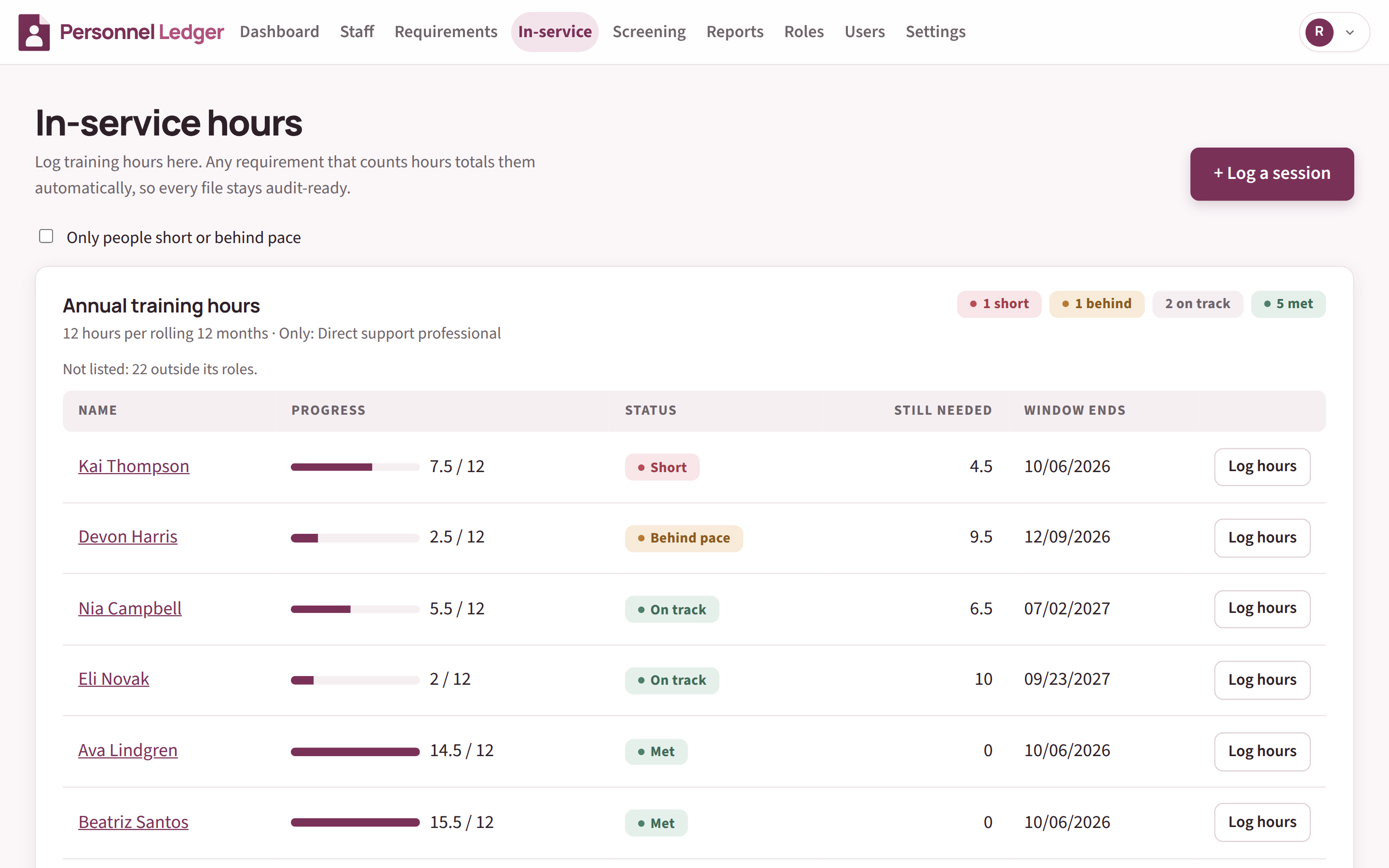Click the Annual training hours heading
This screenshot has height=868, width=1389.
coord(161,306)
